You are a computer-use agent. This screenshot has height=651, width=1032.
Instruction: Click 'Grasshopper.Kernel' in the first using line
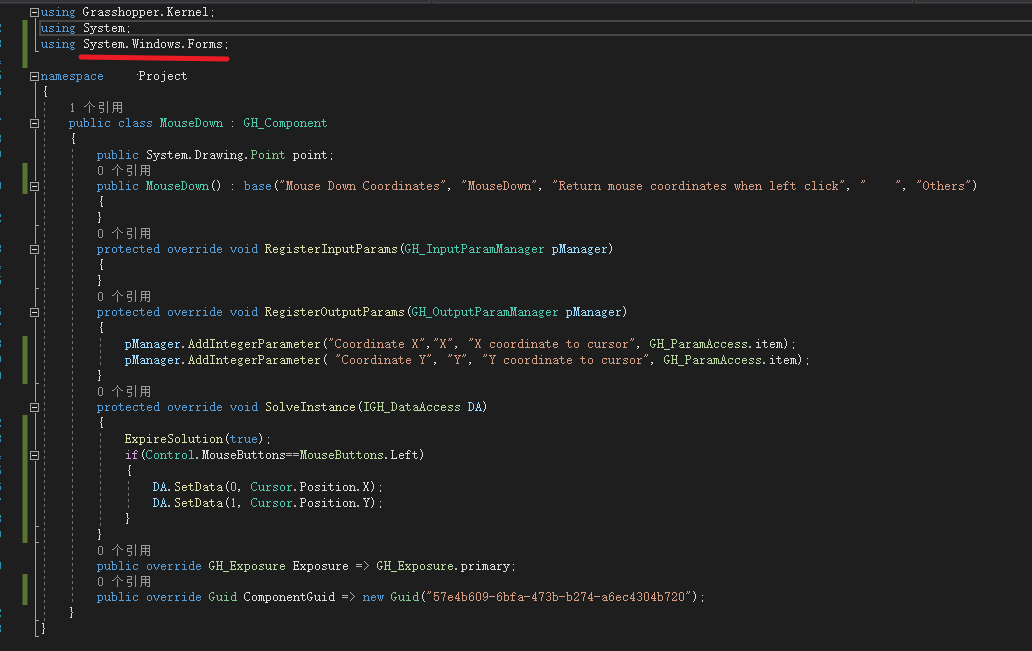click(145, 13)
